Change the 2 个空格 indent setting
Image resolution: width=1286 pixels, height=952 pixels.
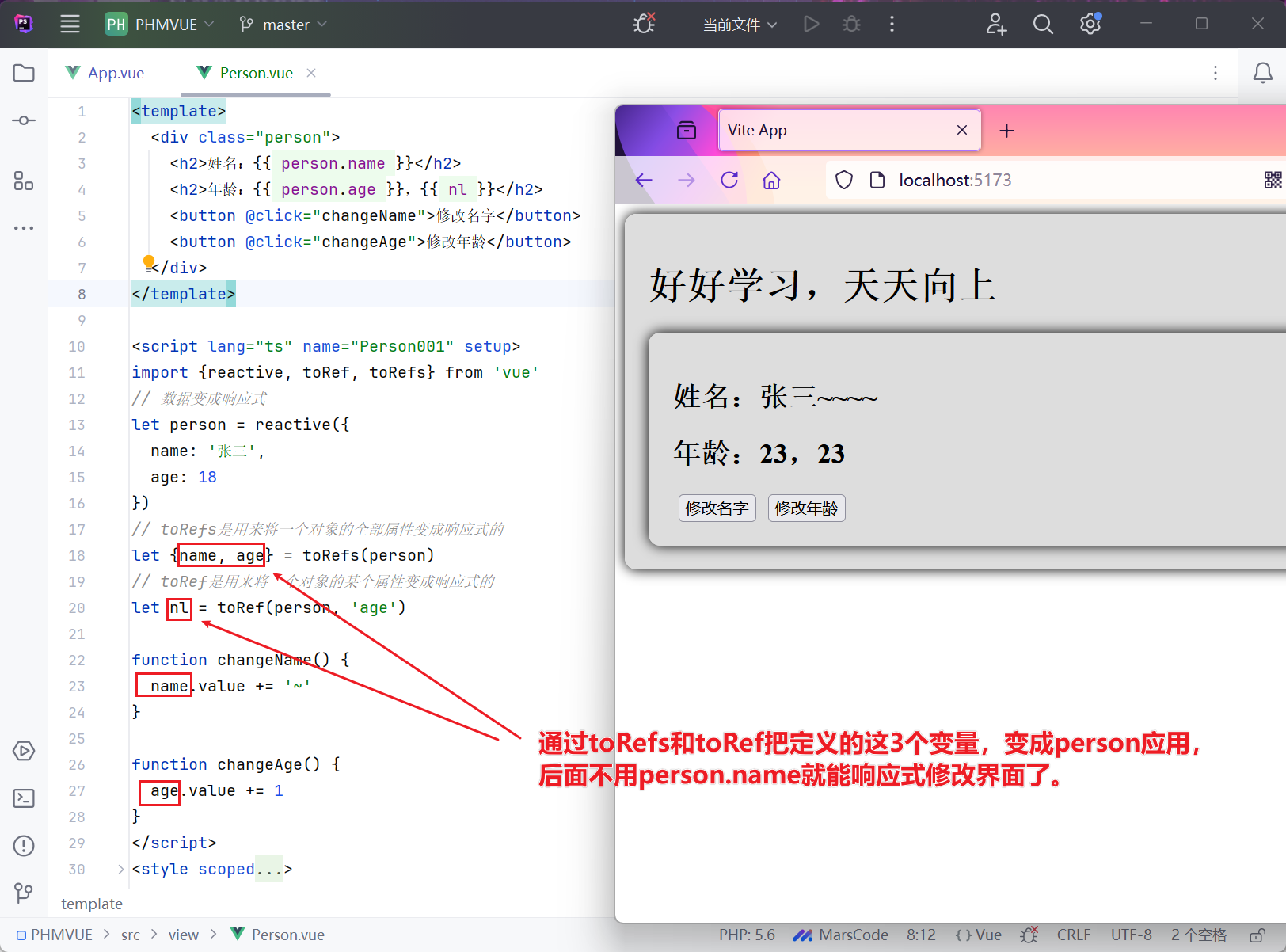pyautogui.click(x=1199, y=935)
